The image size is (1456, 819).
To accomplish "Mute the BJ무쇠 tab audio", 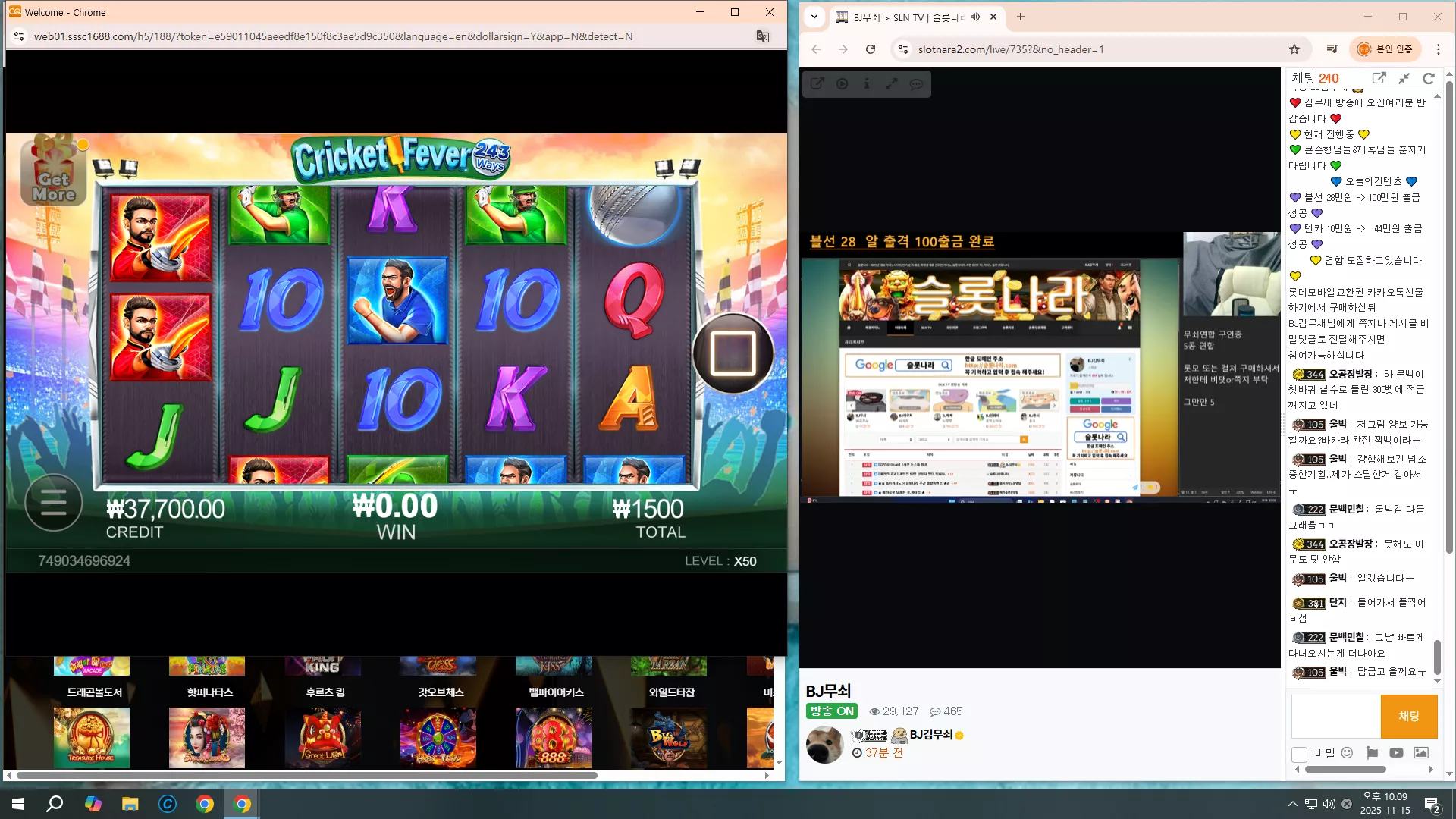I will 975,17.
